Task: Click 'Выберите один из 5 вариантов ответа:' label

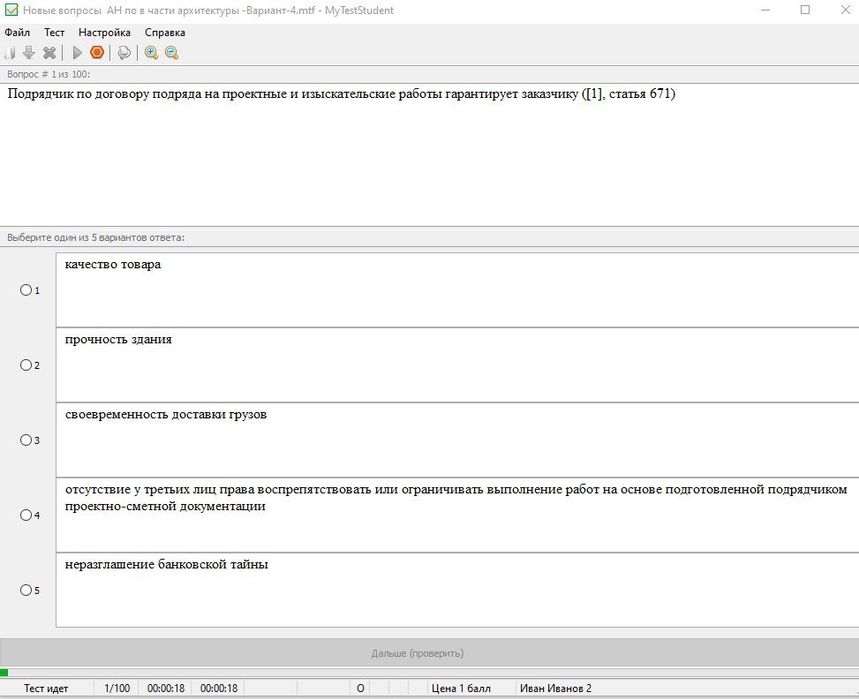Action: (96, 238)
